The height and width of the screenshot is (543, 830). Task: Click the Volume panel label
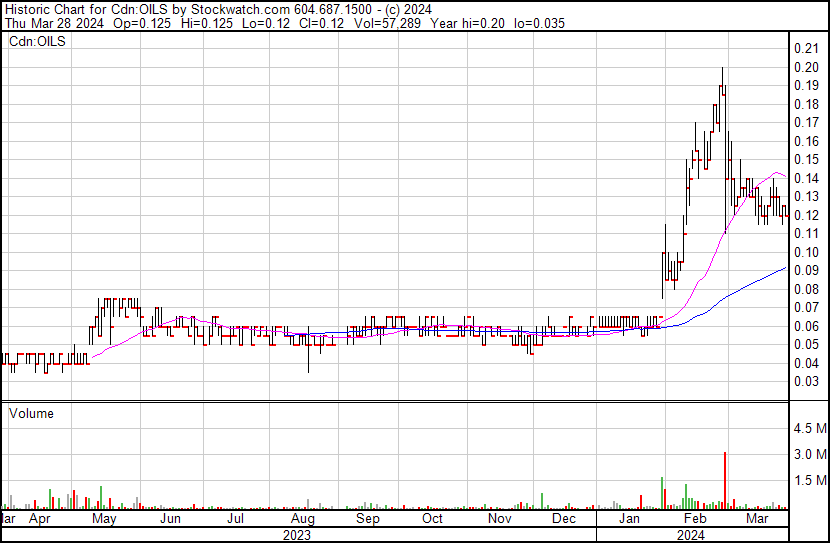32,413
